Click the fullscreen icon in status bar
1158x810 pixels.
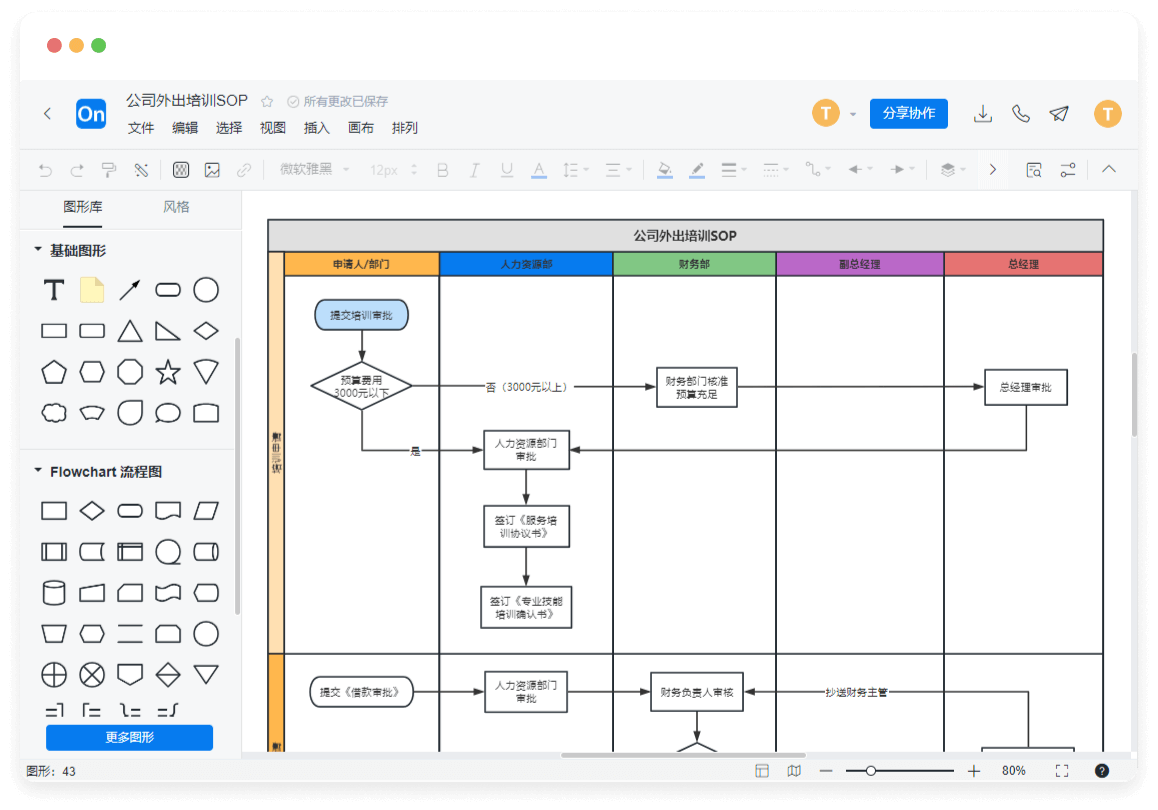coord(1062,771)
